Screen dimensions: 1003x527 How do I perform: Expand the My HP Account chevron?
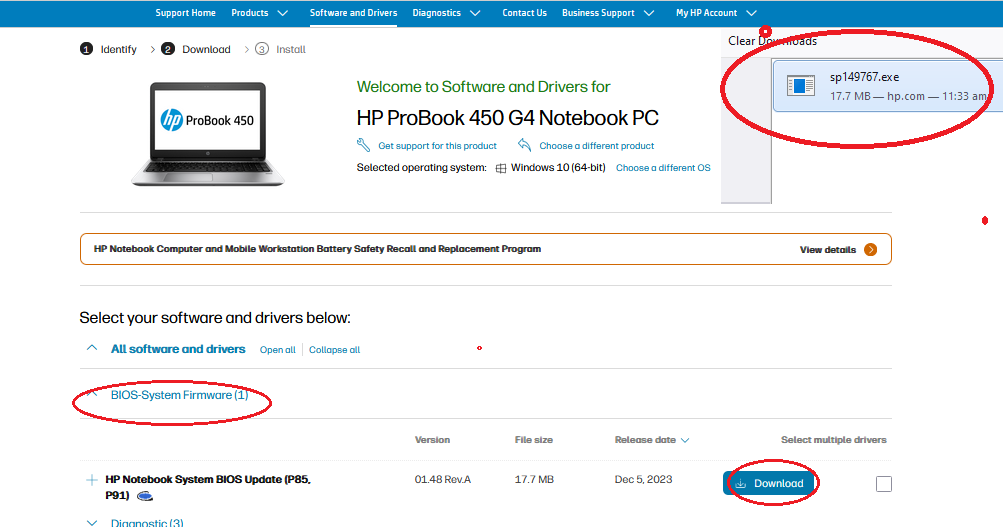[752, 13]
